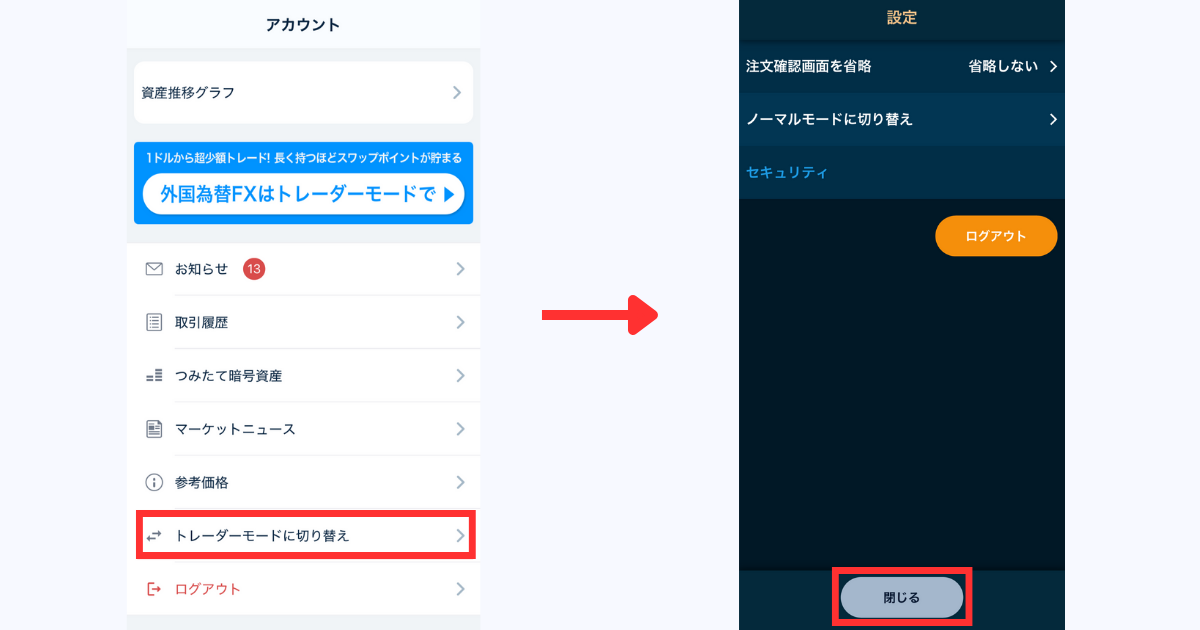Expand 資産推移グラフ via its chevron
The height and width of the screenshot is (630, 1200).
(457, 92)
